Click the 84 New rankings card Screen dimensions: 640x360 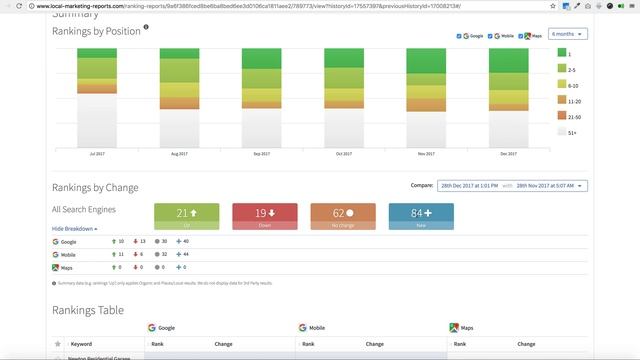(x=421, y=216)
